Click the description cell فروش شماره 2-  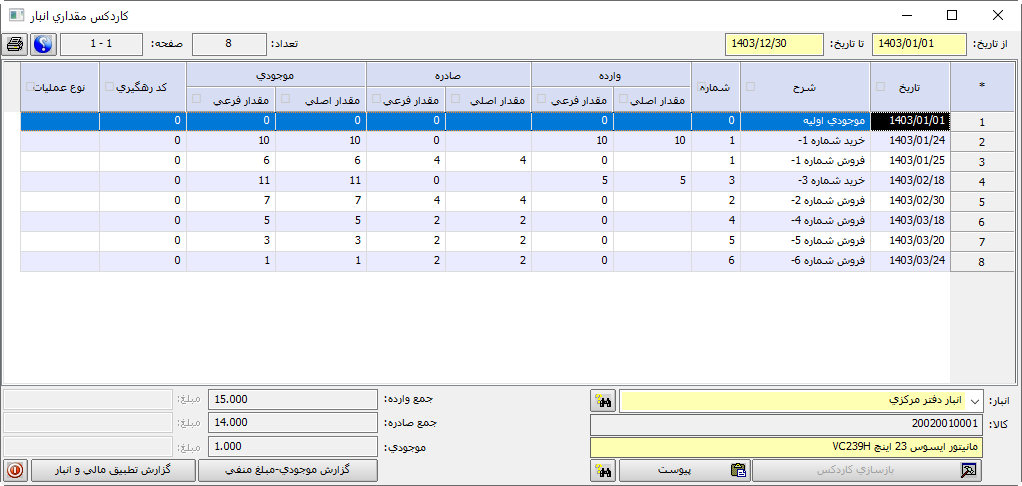coord(805,202)
